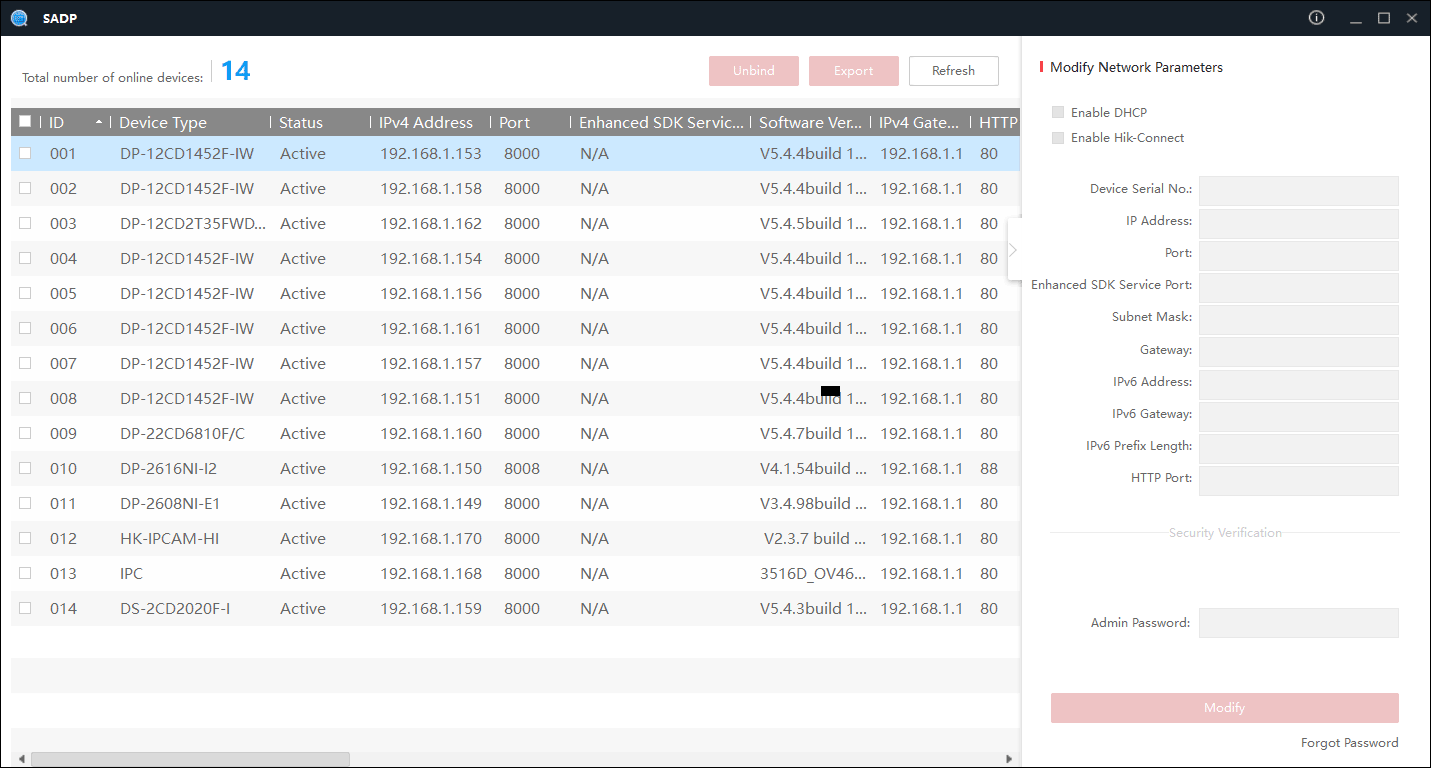The image size is (1431, 768).
Task: Click Active status for device 007
Action: coord(303,364)
